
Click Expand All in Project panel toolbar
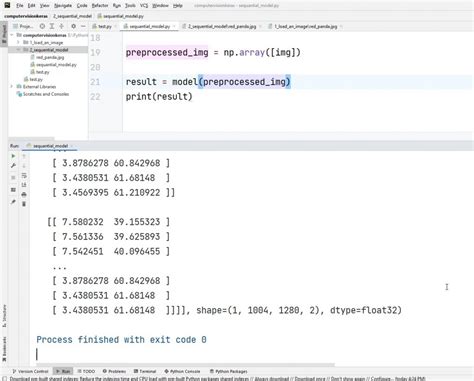coord(52,26)
